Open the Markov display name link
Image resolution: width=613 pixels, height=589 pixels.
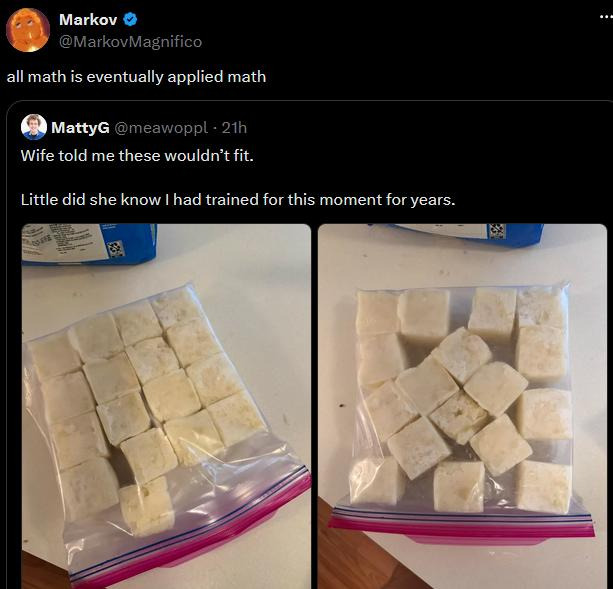point(88,20)
